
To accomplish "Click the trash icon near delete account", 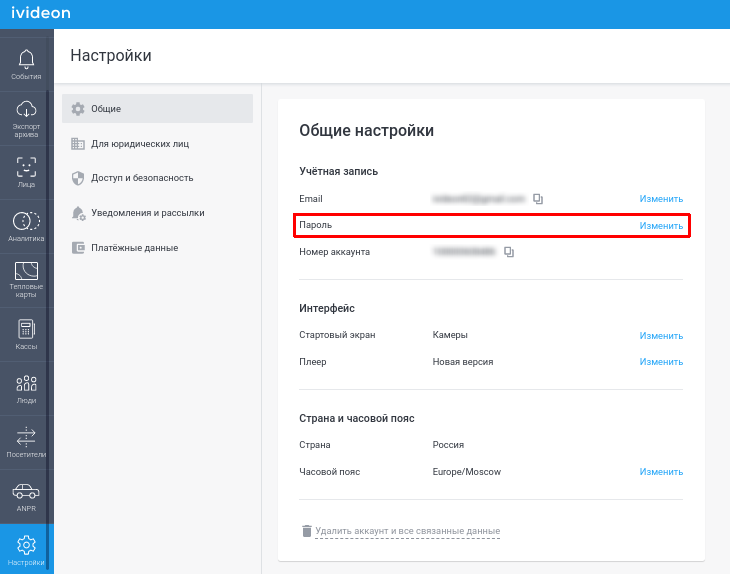I will coord(306,531).
